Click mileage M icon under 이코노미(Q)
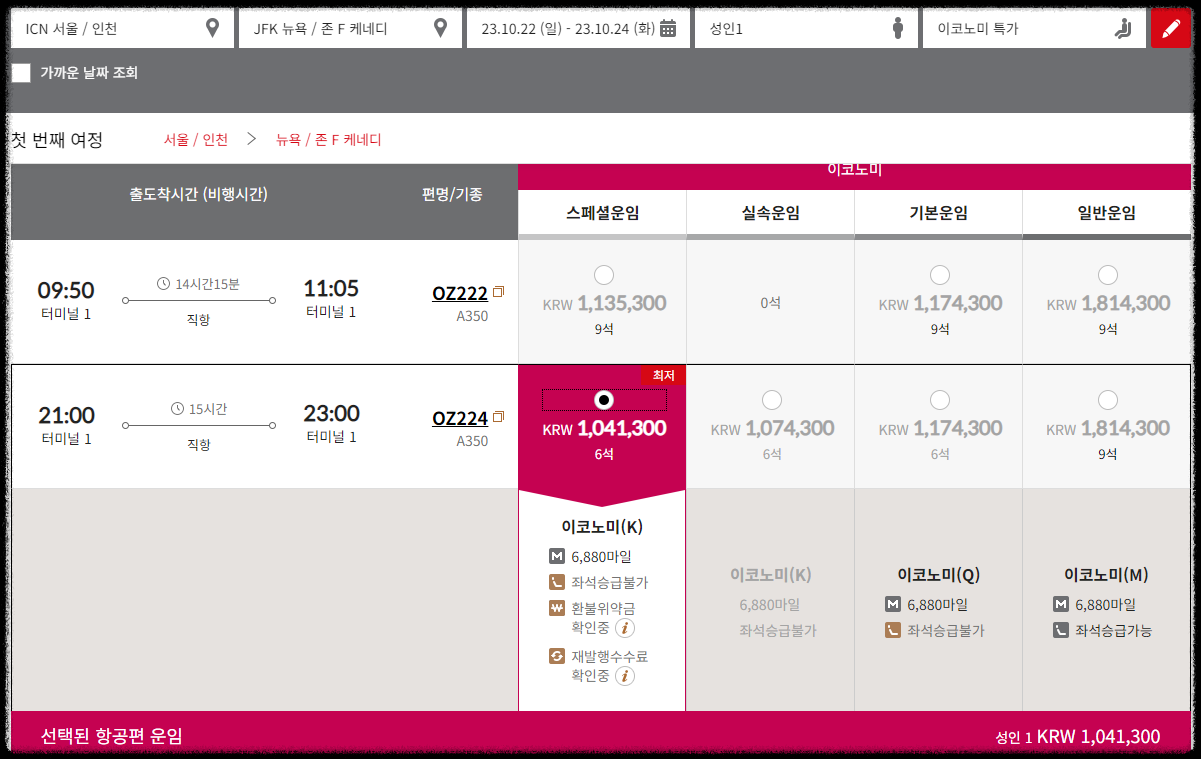The height and width of the screenshot is (759, 1201). (893, 605)
